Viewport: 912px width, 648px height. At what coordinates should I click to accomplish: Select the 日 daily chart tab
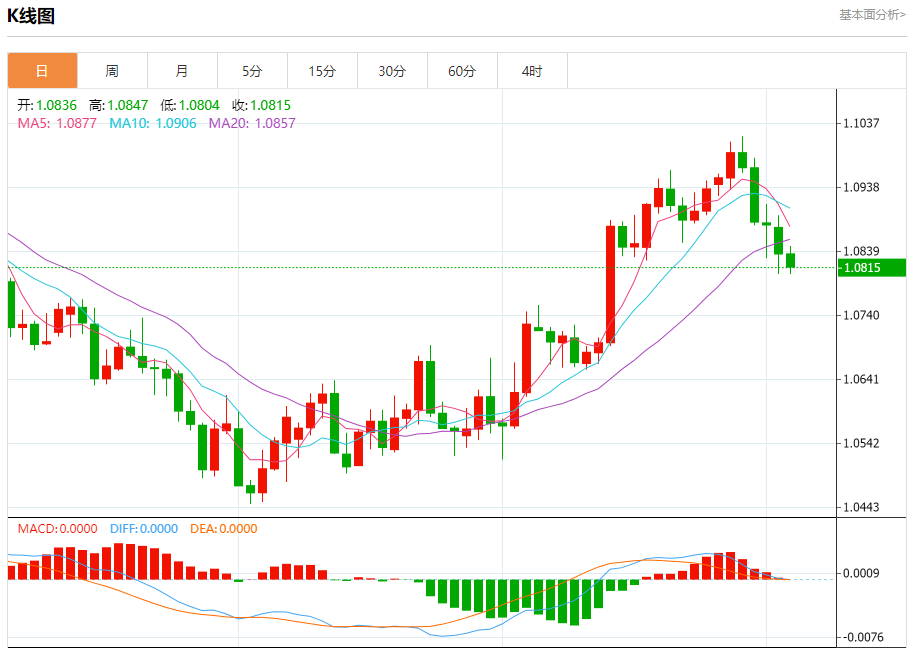point(42,71)
